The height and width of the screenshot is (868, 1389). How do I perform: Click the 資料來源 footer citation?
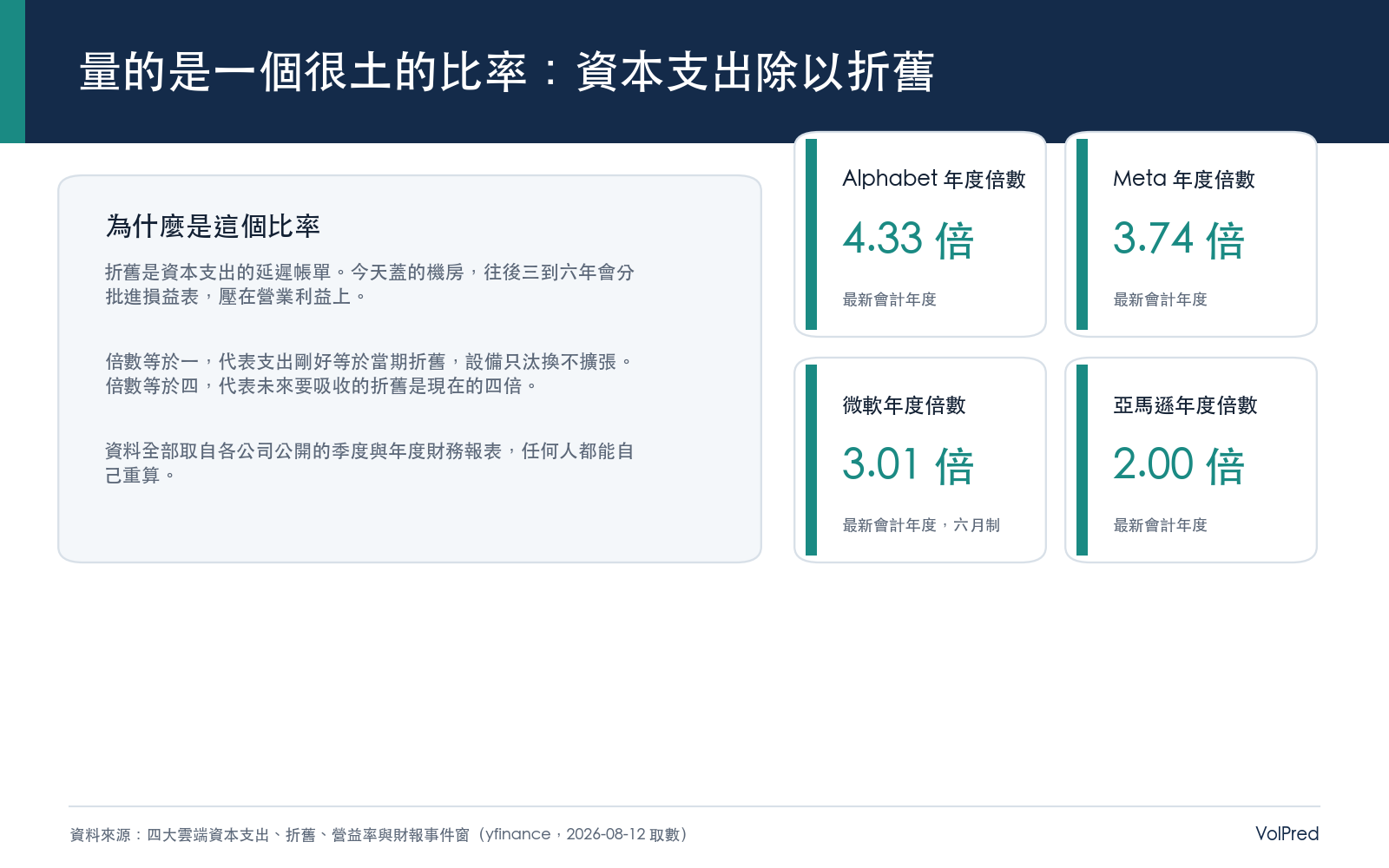click(x=379, y=834)
